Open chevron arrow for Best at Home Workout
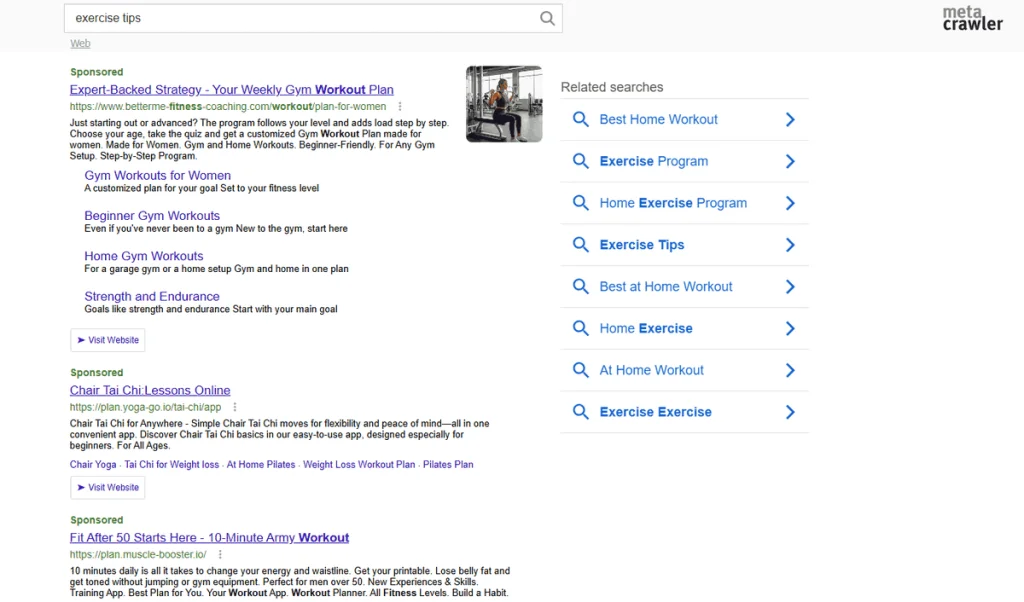This screenshot has width=1024, height=602. [790, 287]
